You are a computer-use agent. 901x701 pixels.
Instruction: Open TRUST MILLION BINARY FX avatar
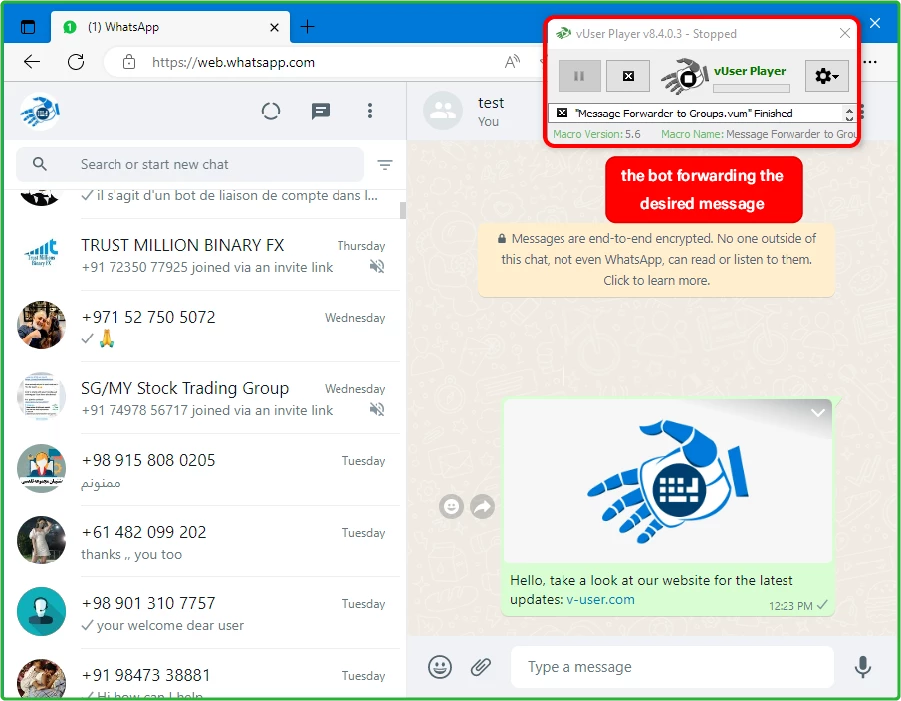[x=41, y=253]
